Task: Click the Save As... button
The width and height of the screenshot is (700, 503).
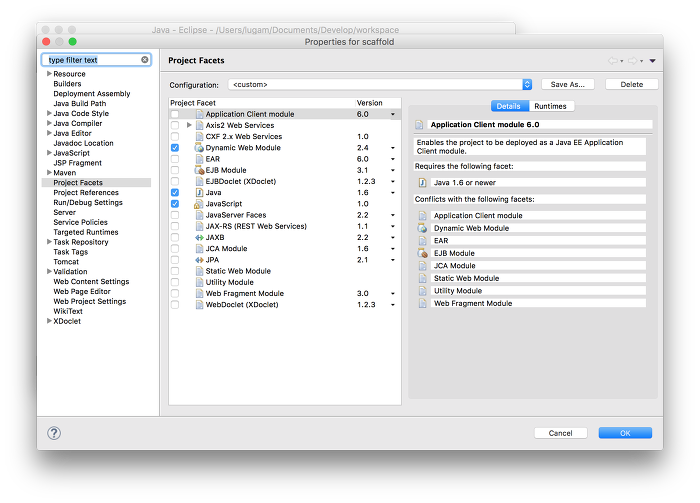Action: (568, 84)
